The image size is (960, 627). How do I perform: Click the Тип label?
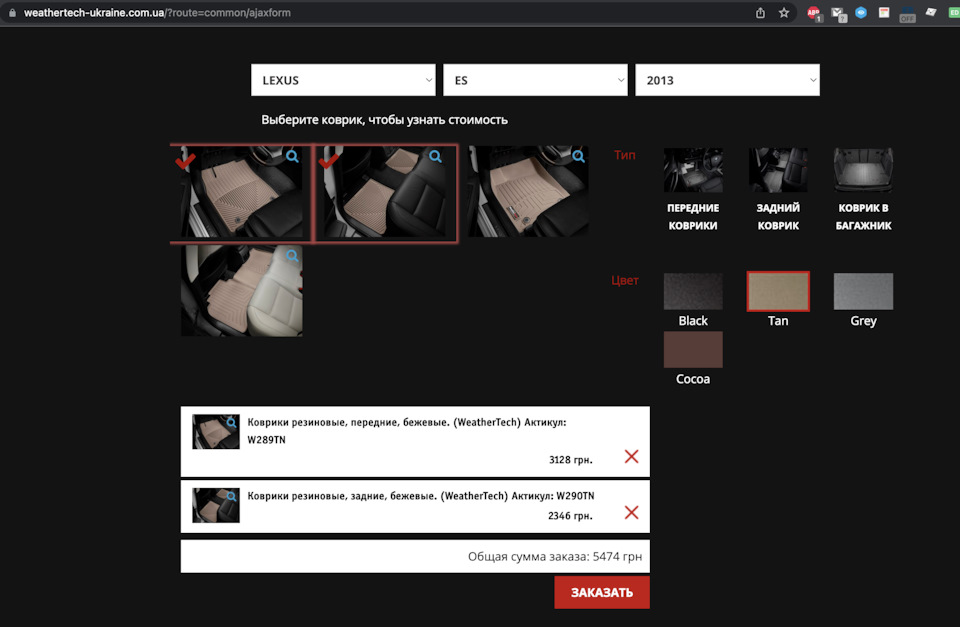[x=624, y=155]
